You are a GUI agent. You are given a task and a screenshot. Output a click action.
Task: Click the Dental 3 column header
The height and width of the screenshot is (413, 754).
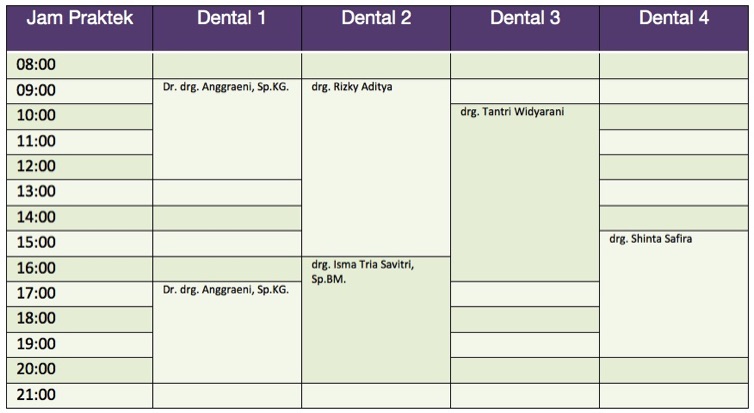(x=525, y=19)
